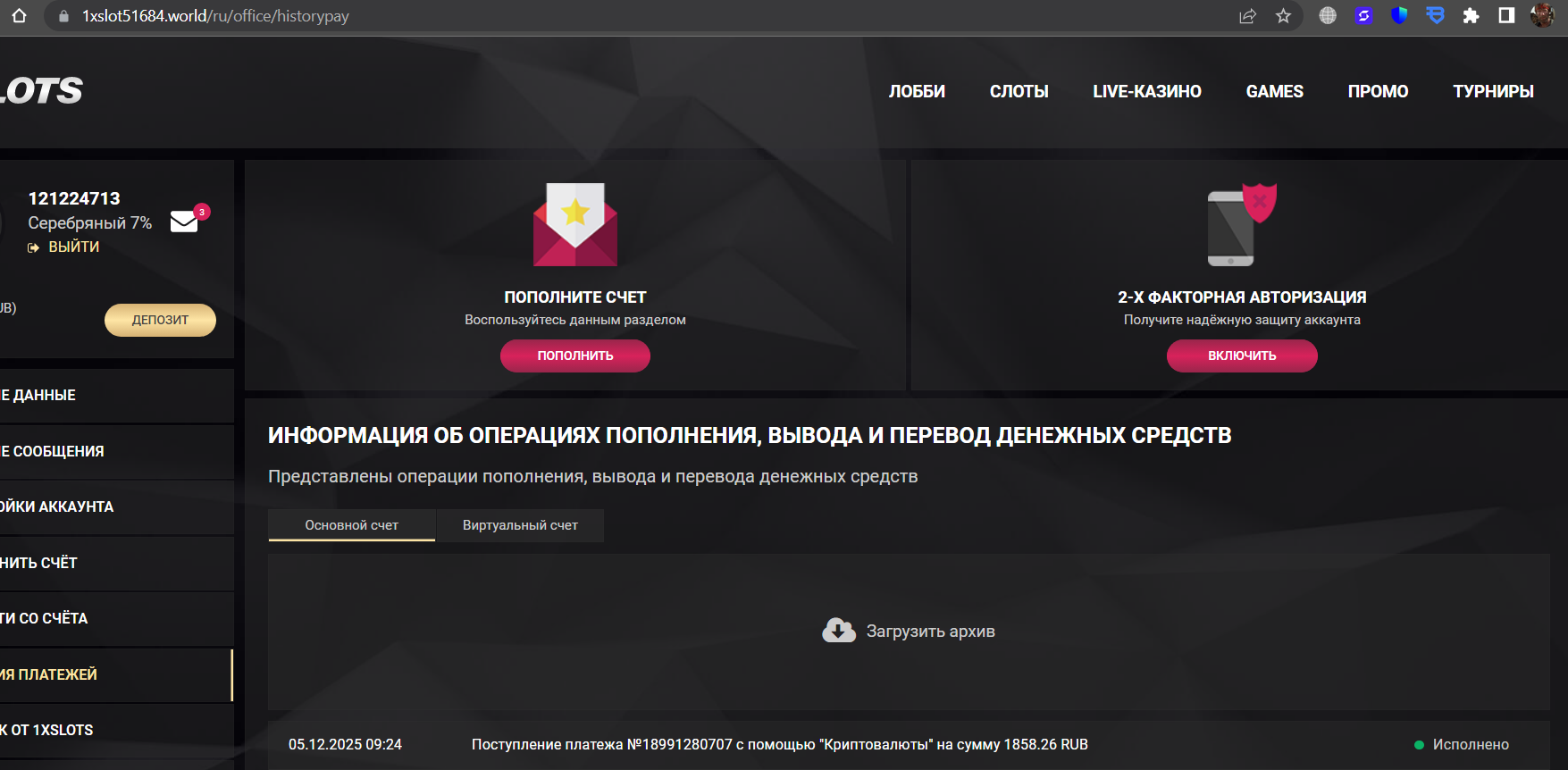Open the payment history ПЛАТЕЖЕЙ sidebar item
Viewport: 1568px width, 770px height.
(x=117, y=674)
